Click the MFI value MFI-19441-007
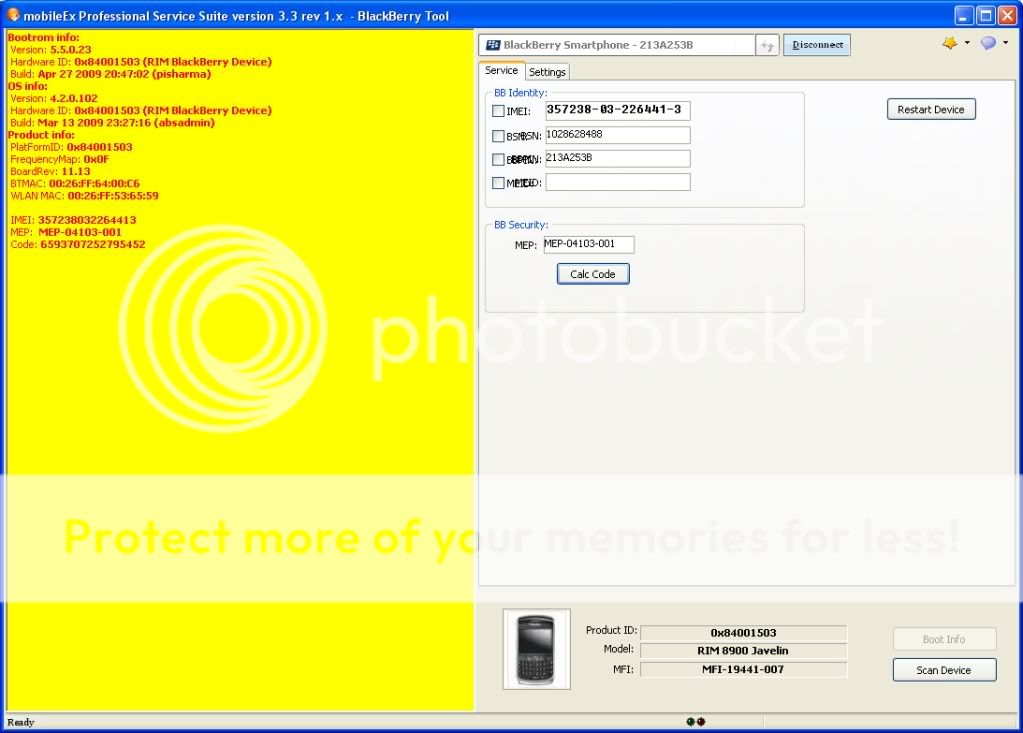 pos(744,669)
